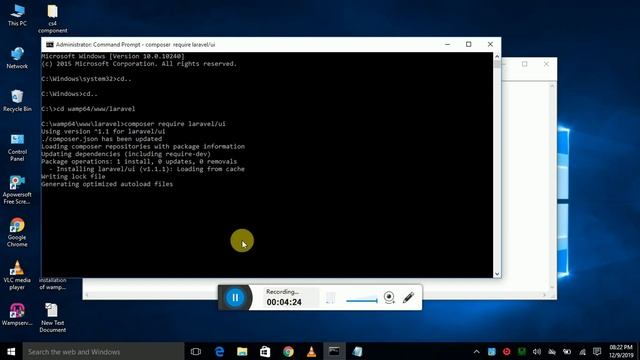This screenshot has height=360, width=640.
Task: Close the background white window
Action: pos(546,64)
